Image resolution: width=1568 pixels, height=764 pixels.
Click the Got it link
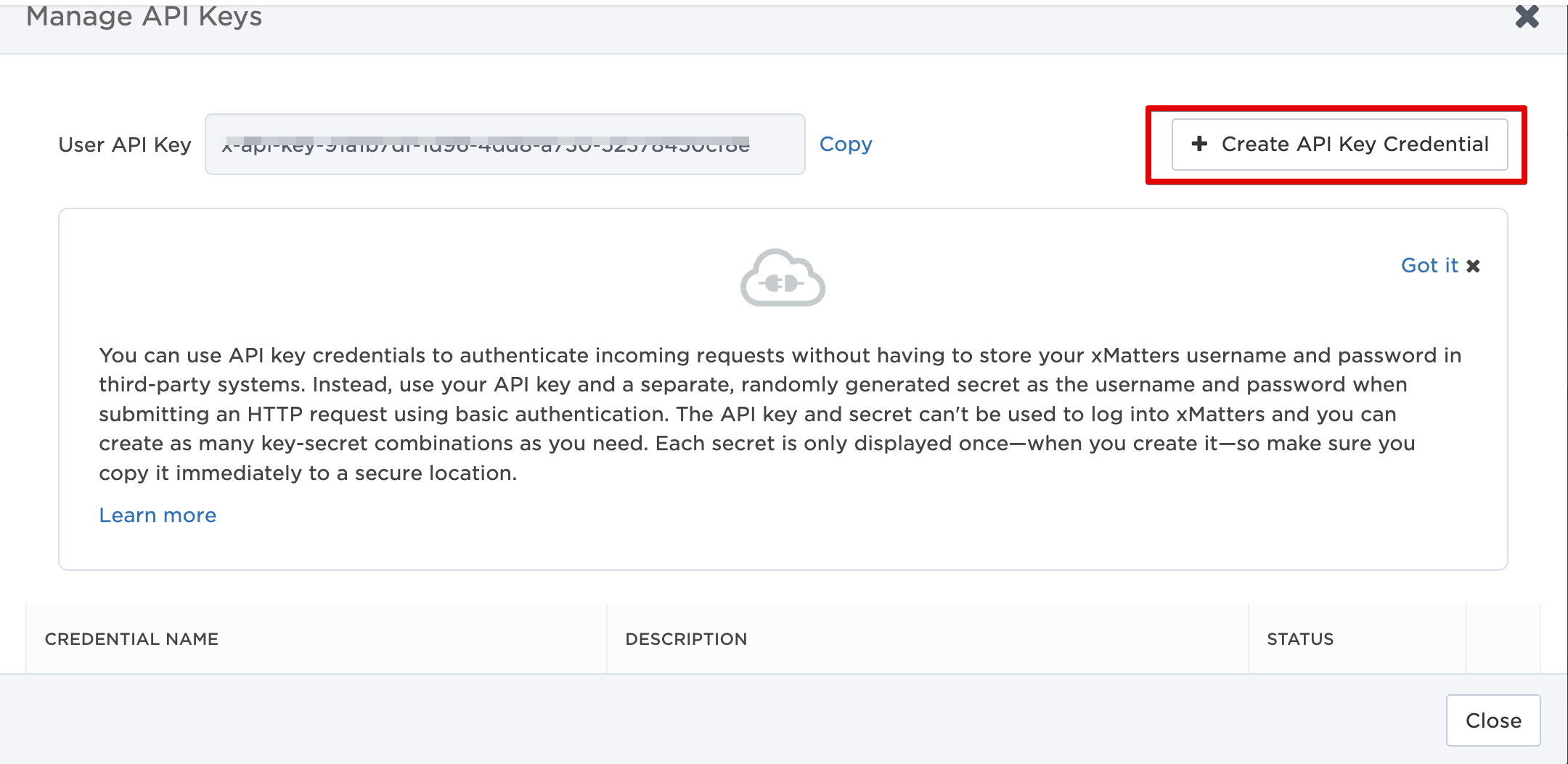point(1429,266)
